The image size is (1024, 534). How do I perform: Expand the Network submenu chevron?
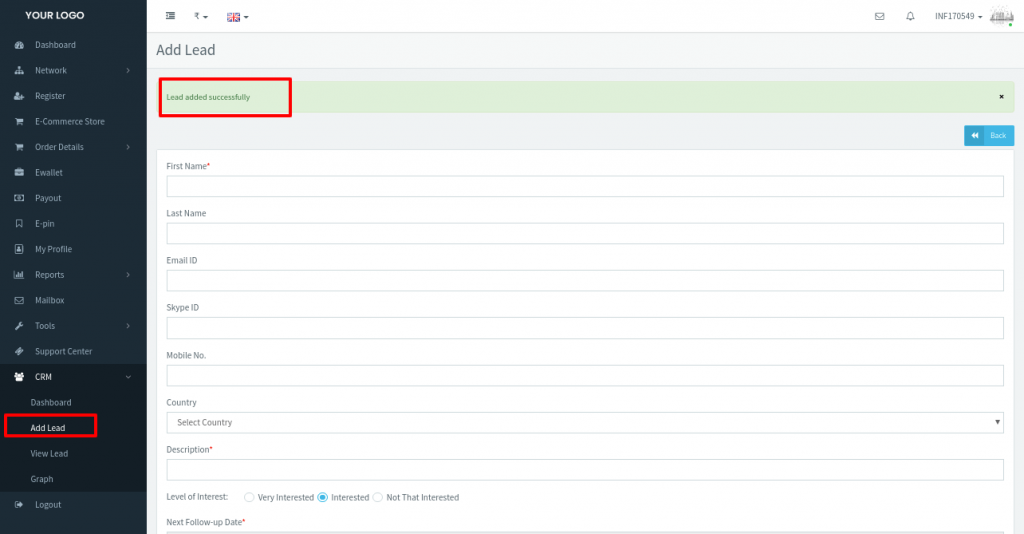pos(128,71)
